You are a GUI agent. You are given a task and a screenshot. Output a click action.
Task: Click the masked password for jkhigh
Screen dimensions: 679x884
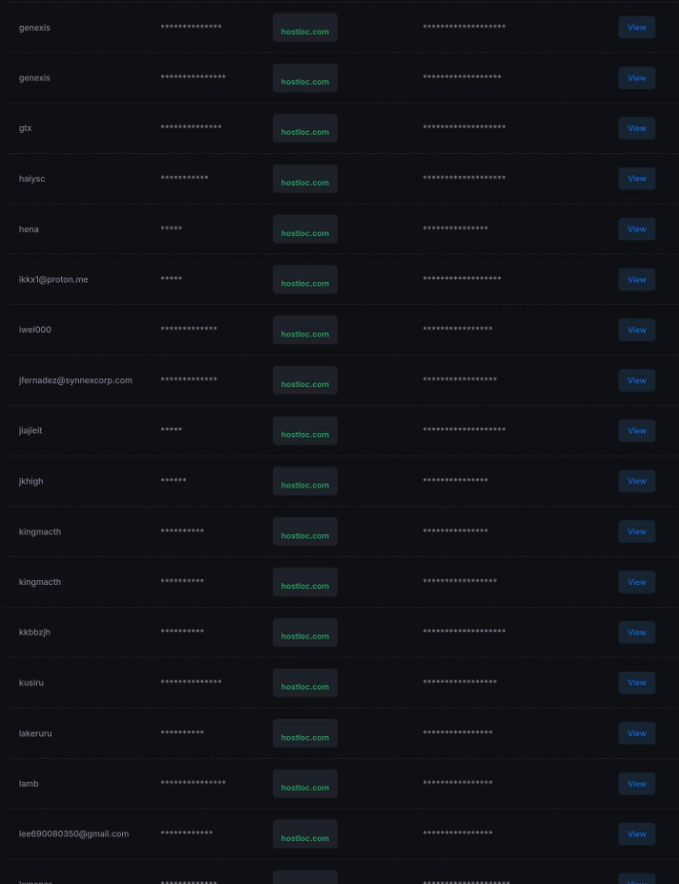[173, 481]
